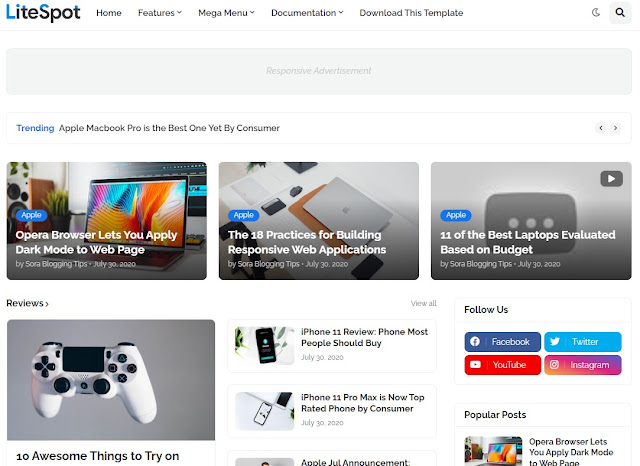640x466 pixels.
Task: Open the trending Apple Macbook Pro headline
Action: (x=169, y=128)
